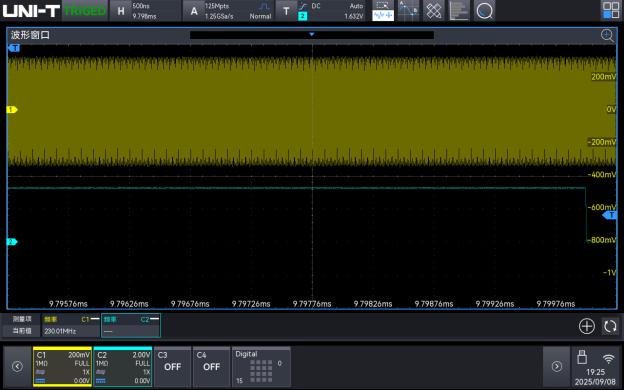The image size is (625, 390).
Task: Click the 9.79976ms time axis label
Action: [556, 304]
